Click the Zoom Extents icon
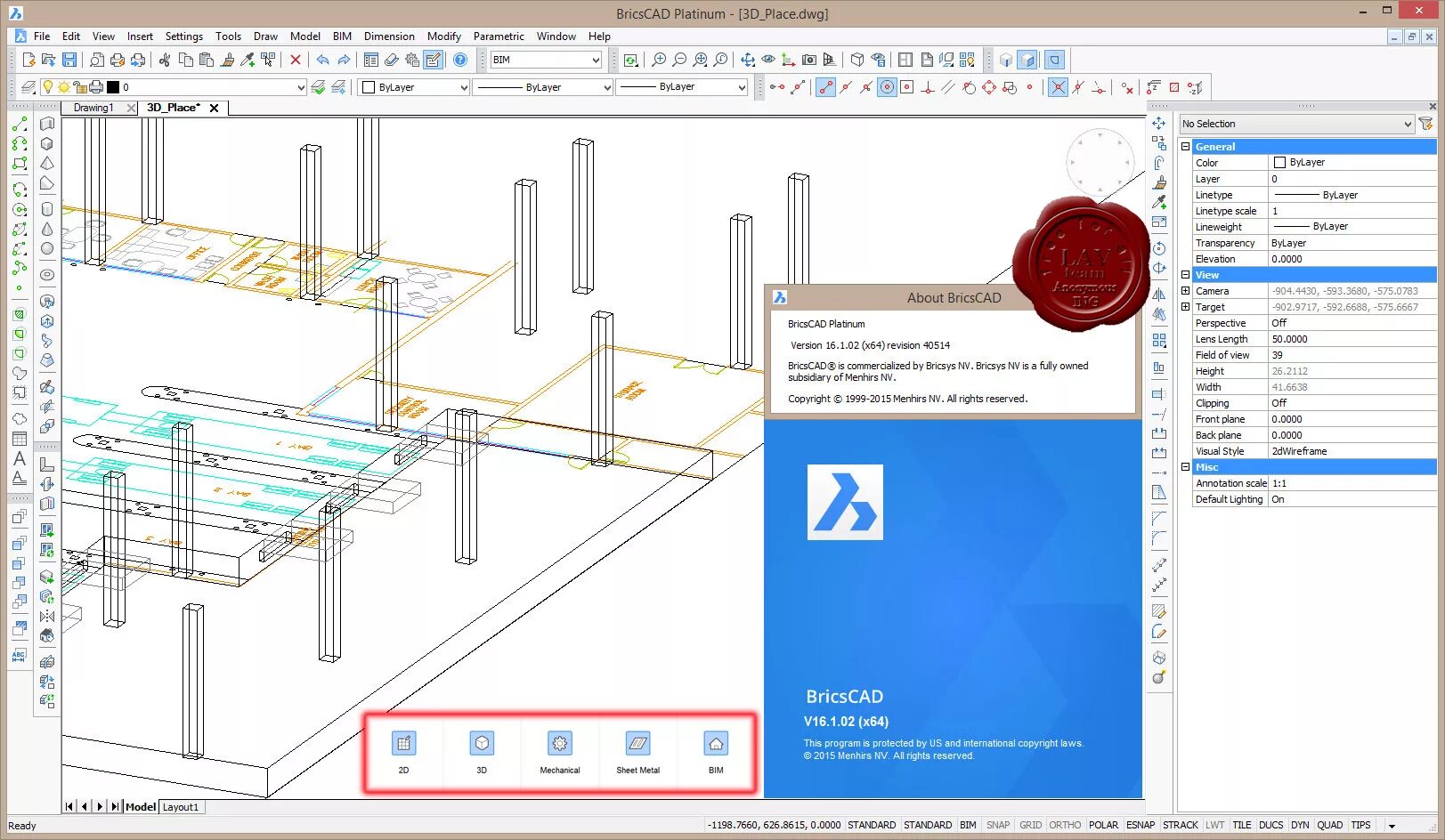The height and width of the screenshot is (840, 1445). 701,60
